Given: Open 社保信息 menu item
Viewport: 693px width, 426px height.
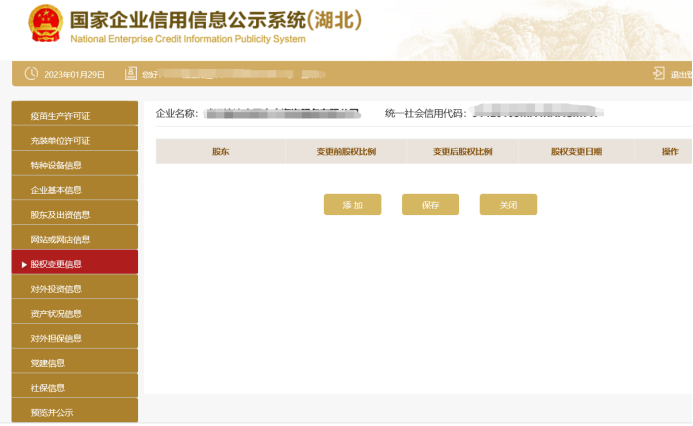Looking at the screenshot, I should point(74,388).
